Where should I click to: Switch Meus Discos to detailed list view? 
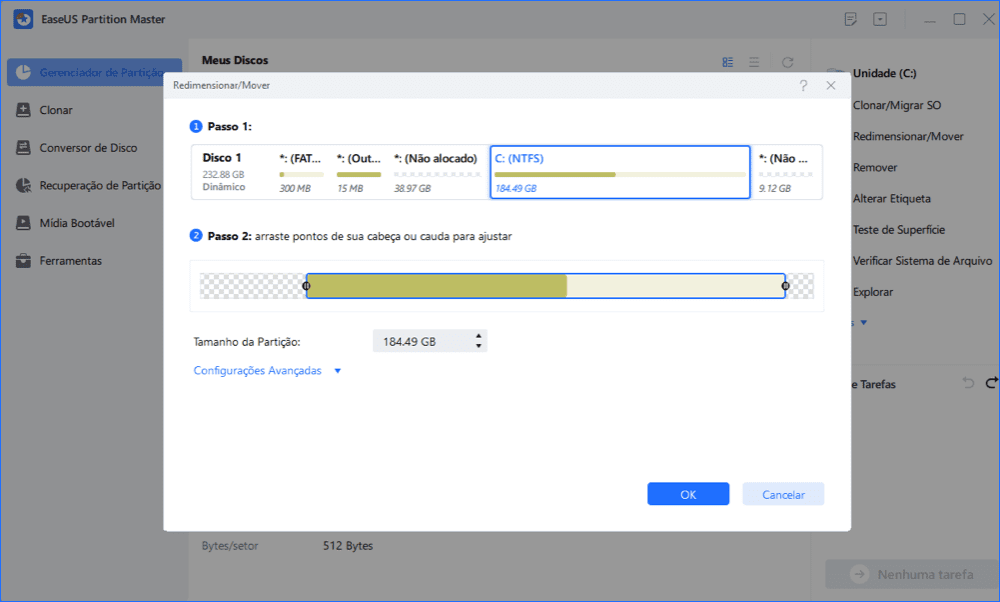coord(728,62)
